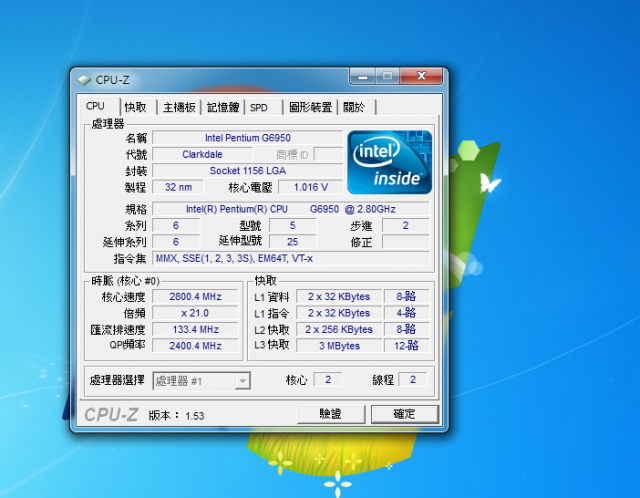Click the maximize button of CPU-Z
Image resolution: width=640 pixels, height=498 pixels.
[387, 76]
